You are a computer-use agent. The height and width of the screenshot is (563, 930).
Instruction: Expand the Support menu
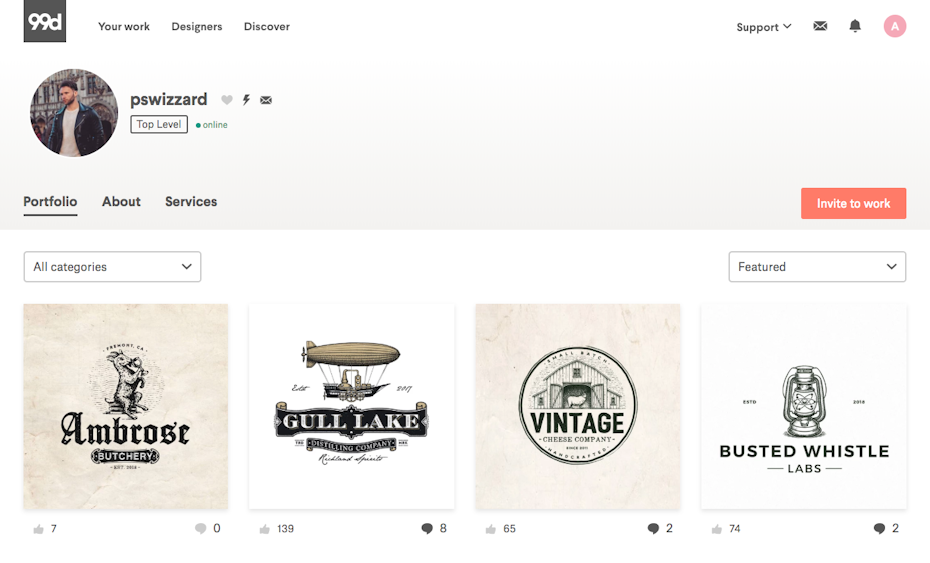point(764,27)
